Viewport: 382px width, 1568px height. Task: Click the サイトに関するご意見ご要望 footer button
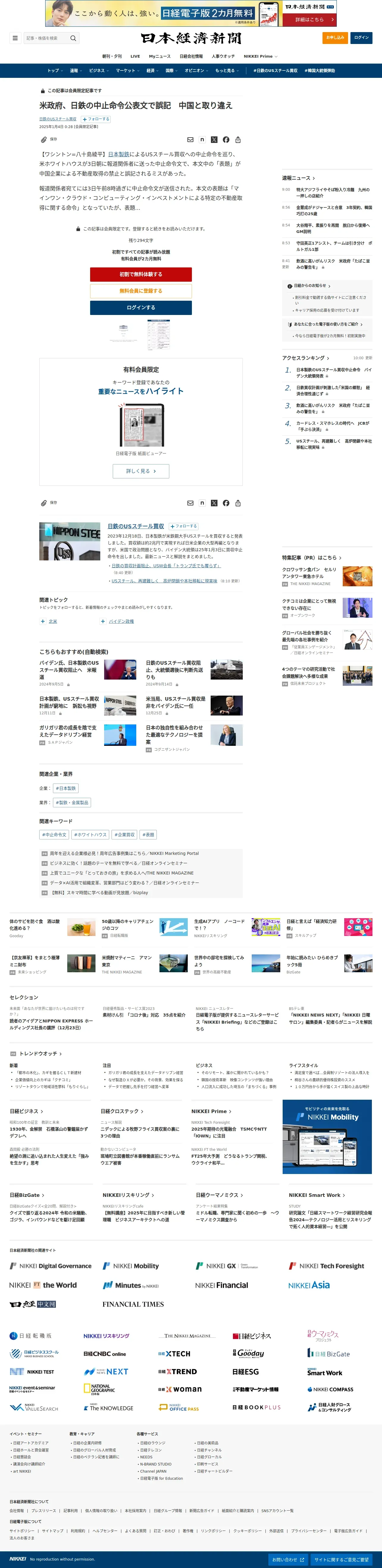tap(341, 1559)
